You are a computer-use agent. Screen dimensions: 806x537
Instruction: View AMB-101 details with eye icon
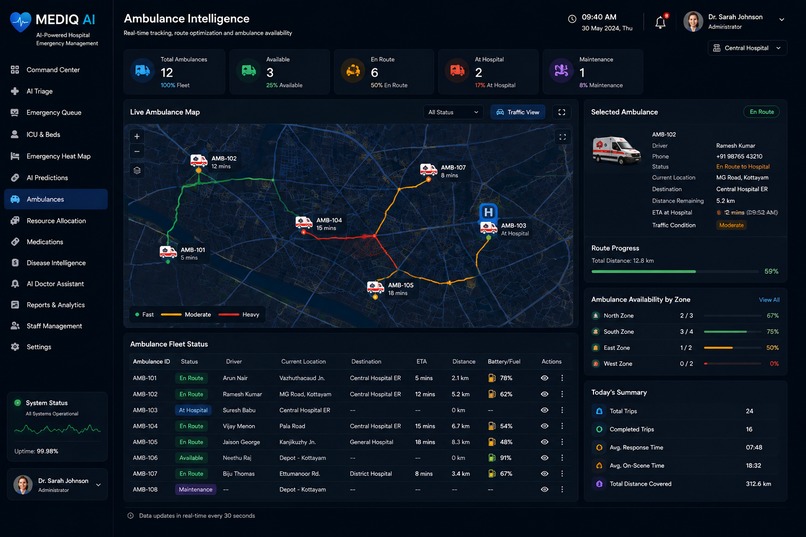tap(544, 378)
